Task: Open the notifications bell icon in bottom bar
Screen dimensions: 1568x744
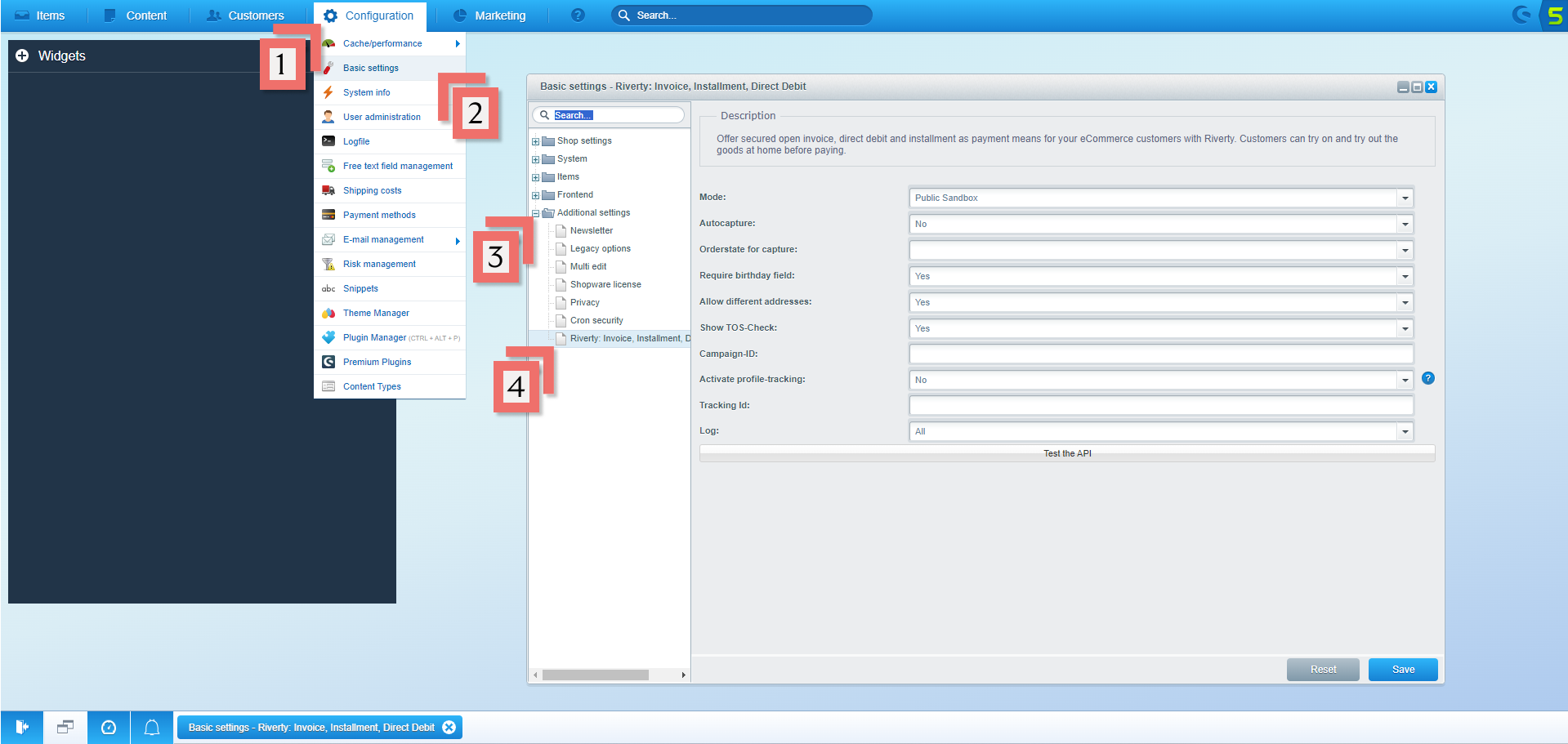Action: [x=152, y=728]
